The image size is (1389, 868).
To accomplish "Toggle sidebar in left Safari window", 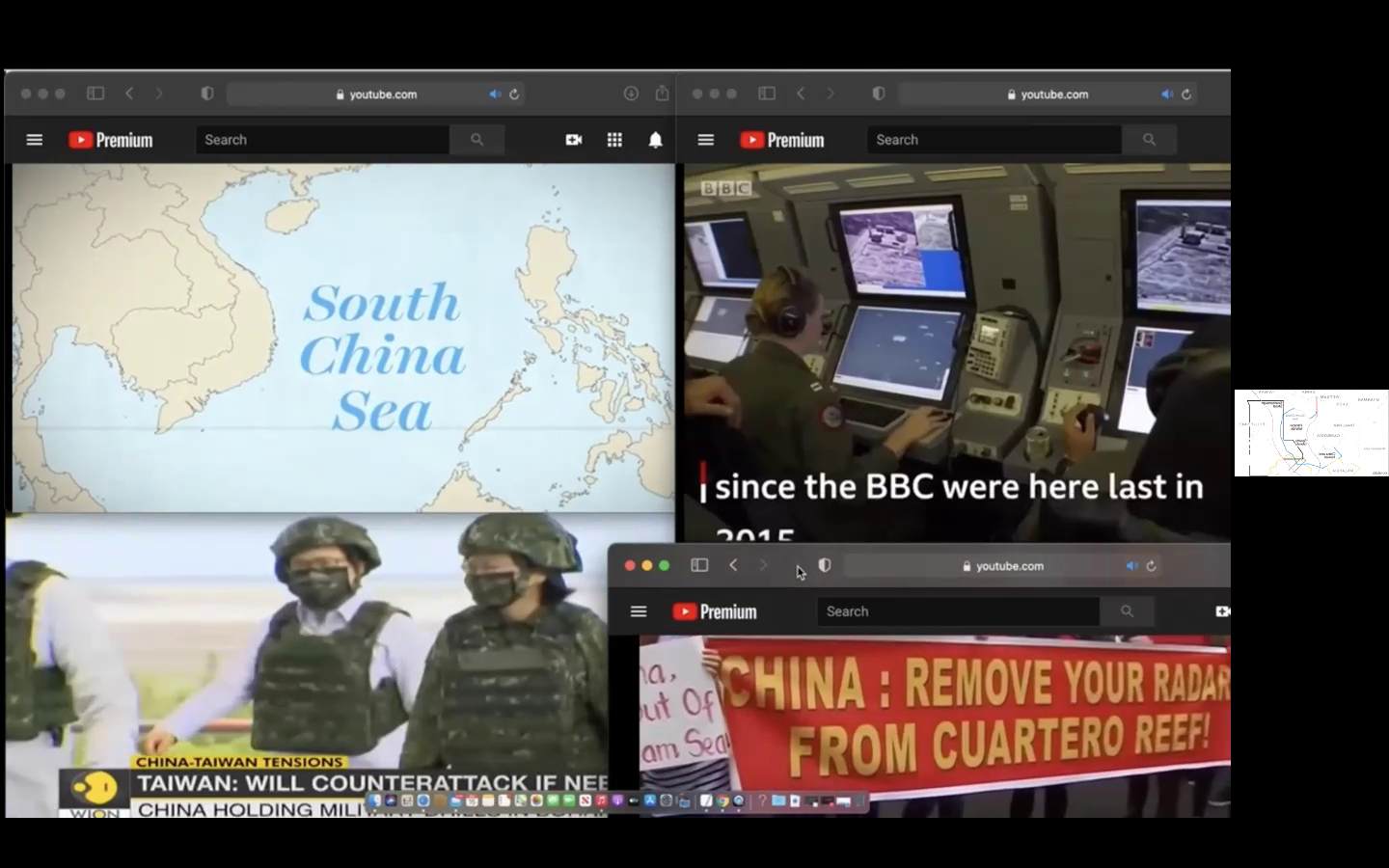I will [x=95, y=94].
